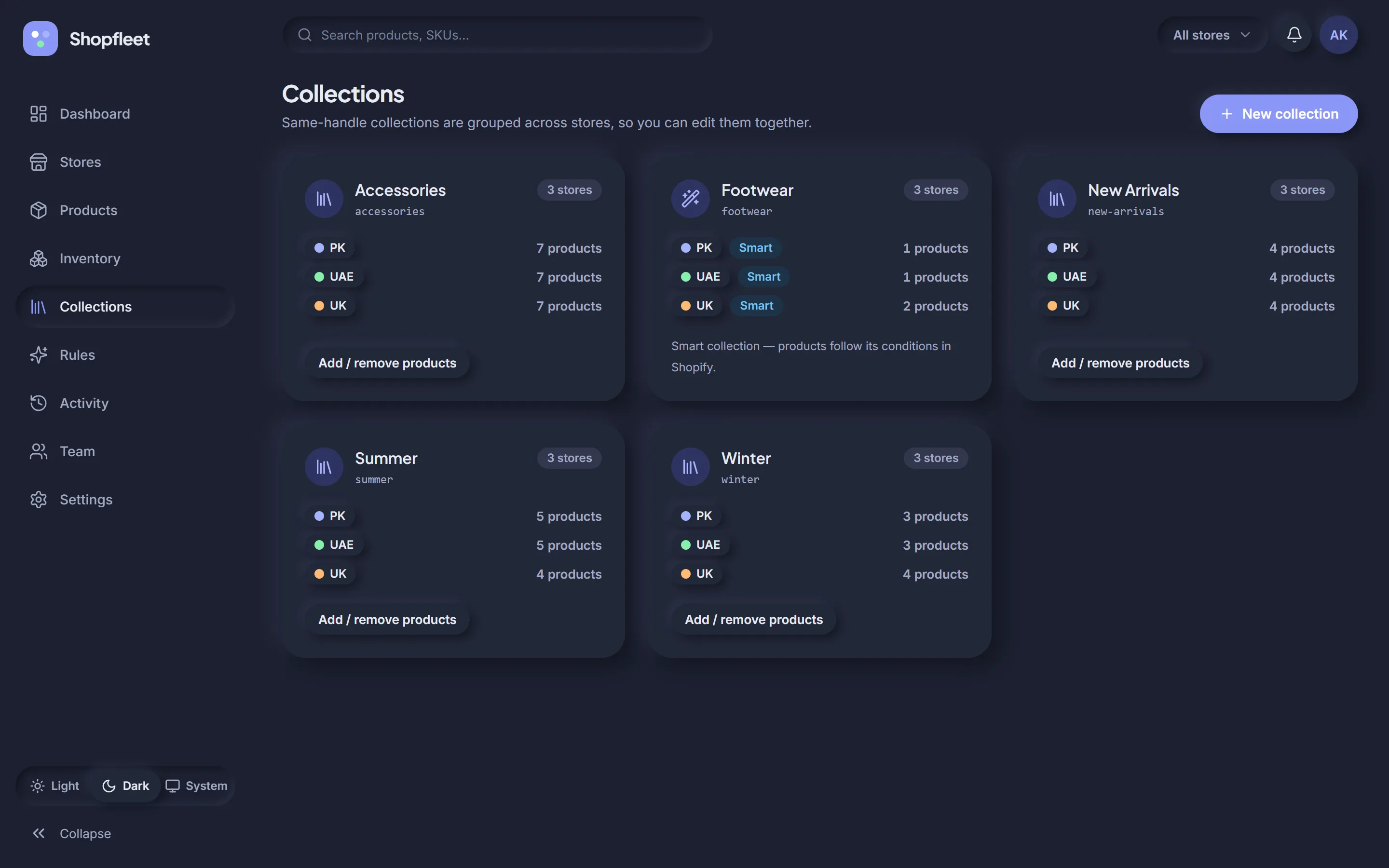
Task: Click the Activity history icon
Action: 39,403
